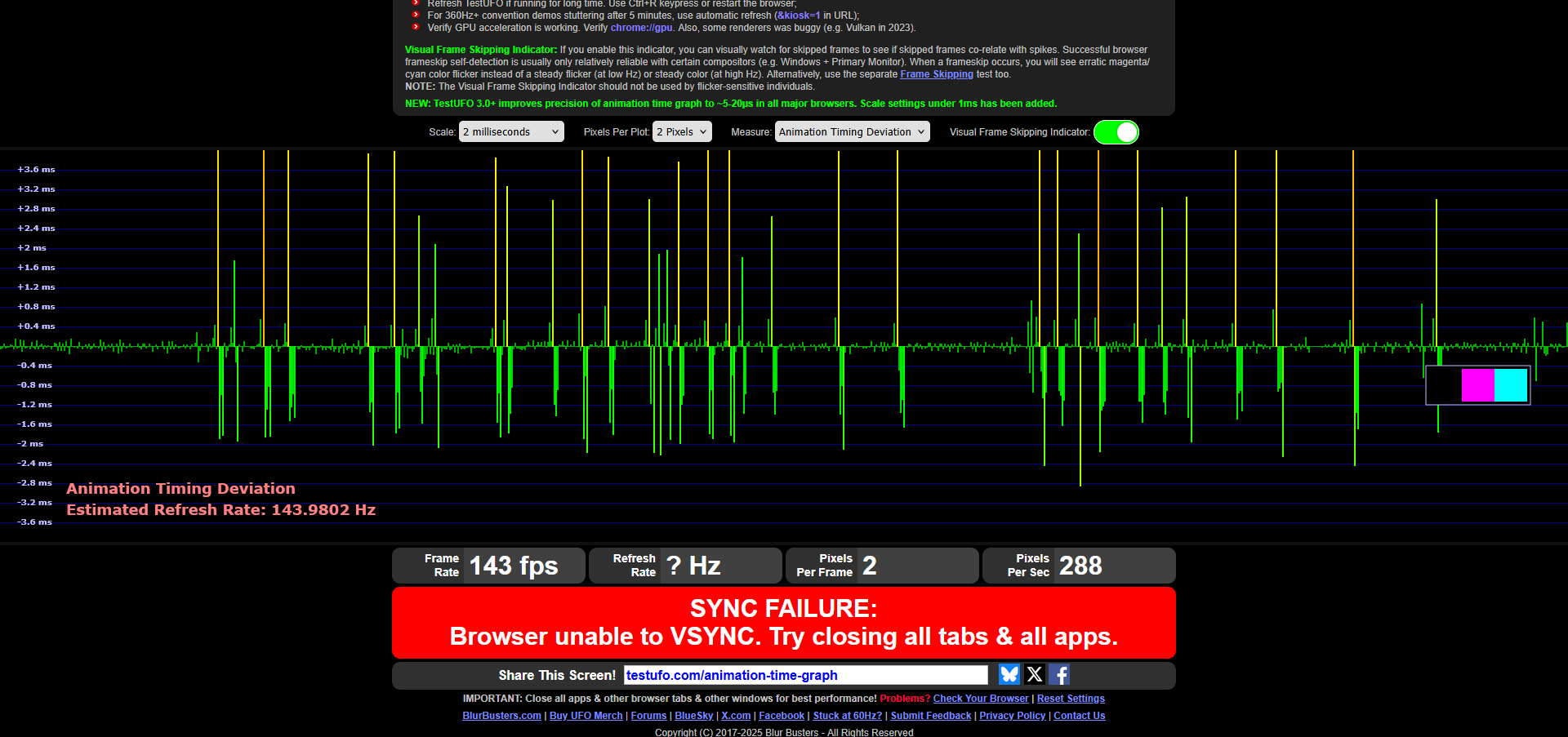
Task: Click the Pixels Per Frame 2 readout
Action: [x=882, y=566]
